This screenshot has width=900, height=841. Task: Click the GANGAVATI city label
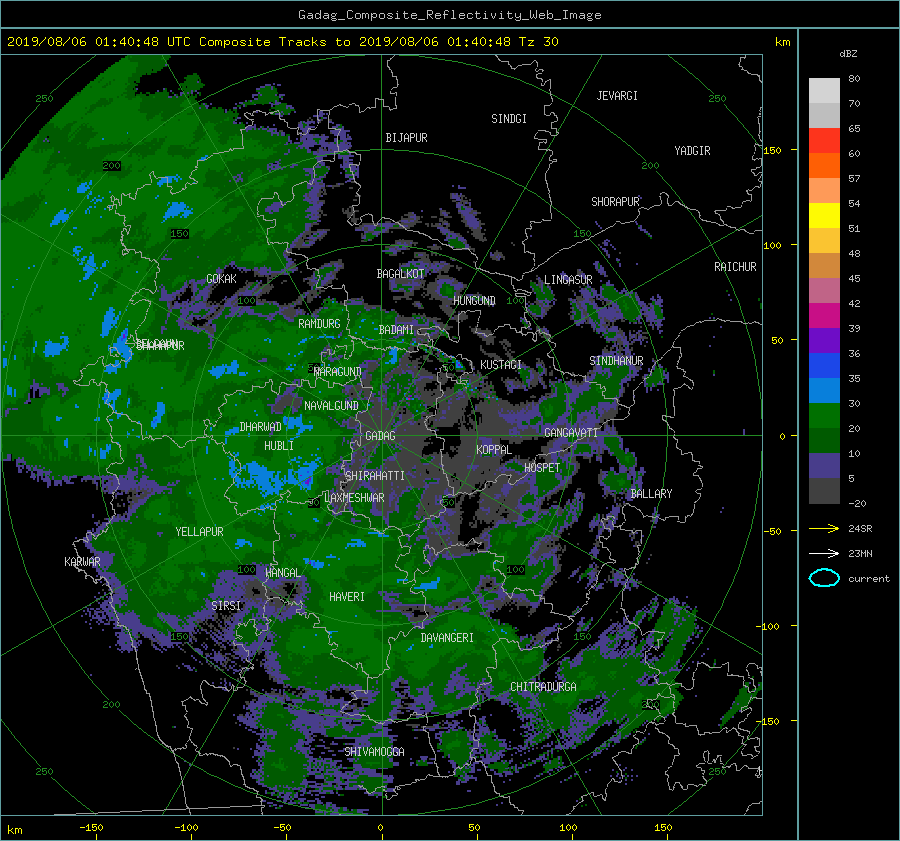(x=571, y=433)
